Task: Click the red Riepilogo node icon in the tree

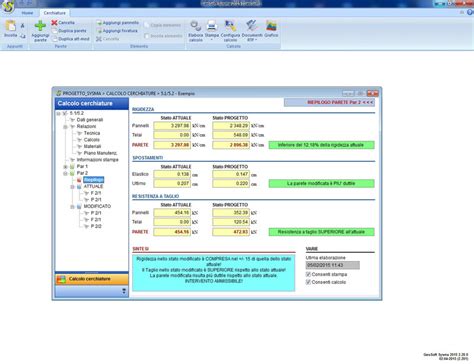Action: pos(79,180)
